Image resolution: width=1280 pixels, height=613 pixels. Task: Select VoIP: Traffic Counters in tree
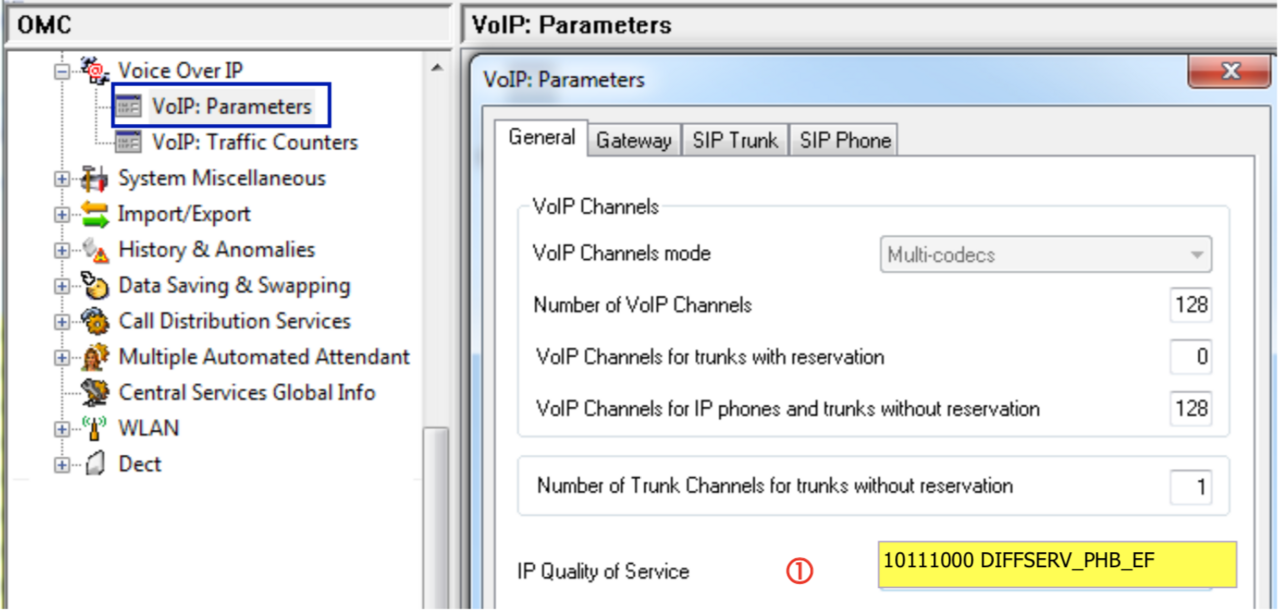[x=254, y=142]
